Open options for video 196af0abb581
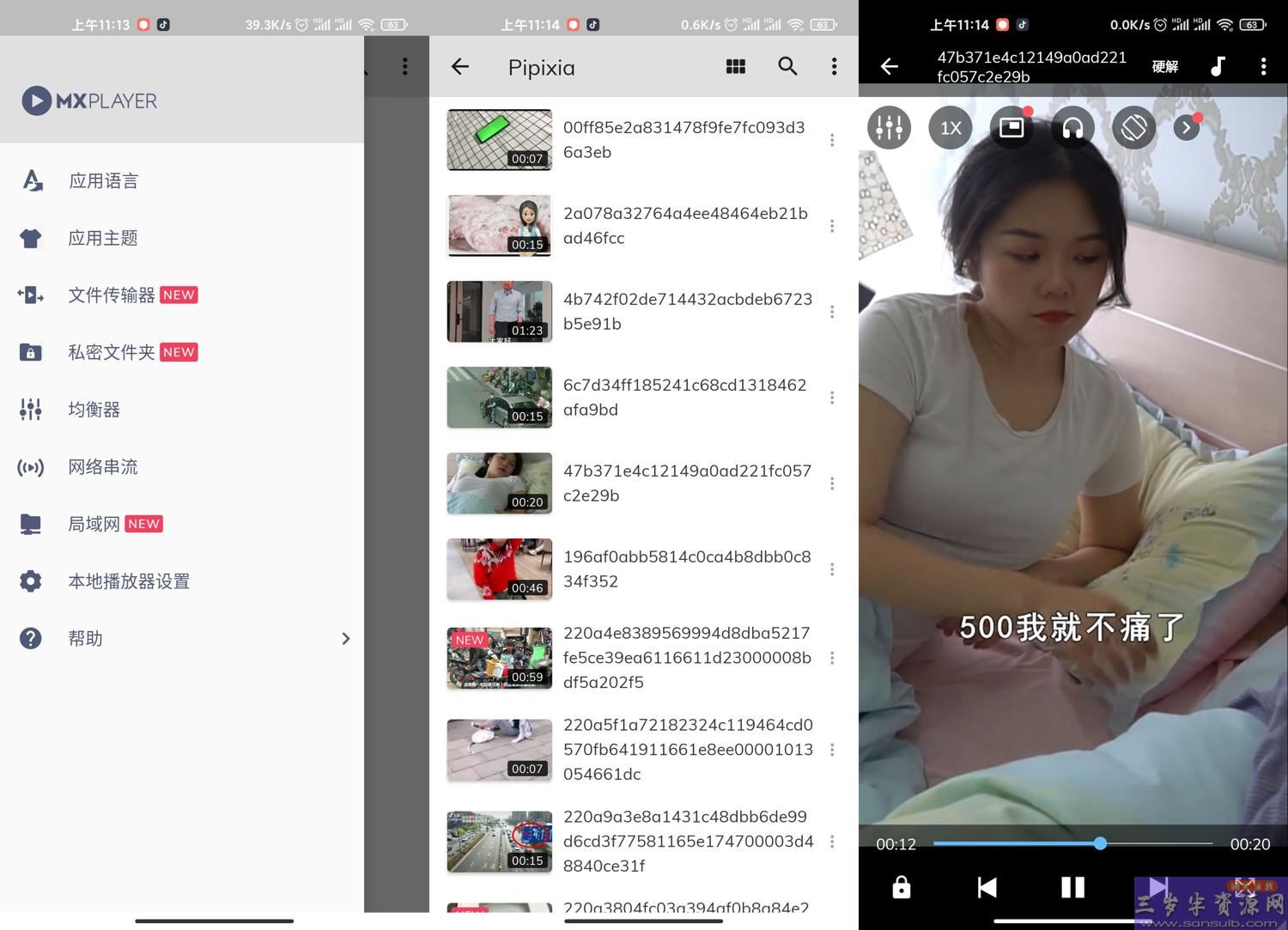The height and width of the screenshot is (930, 1288). click(832, 569)
